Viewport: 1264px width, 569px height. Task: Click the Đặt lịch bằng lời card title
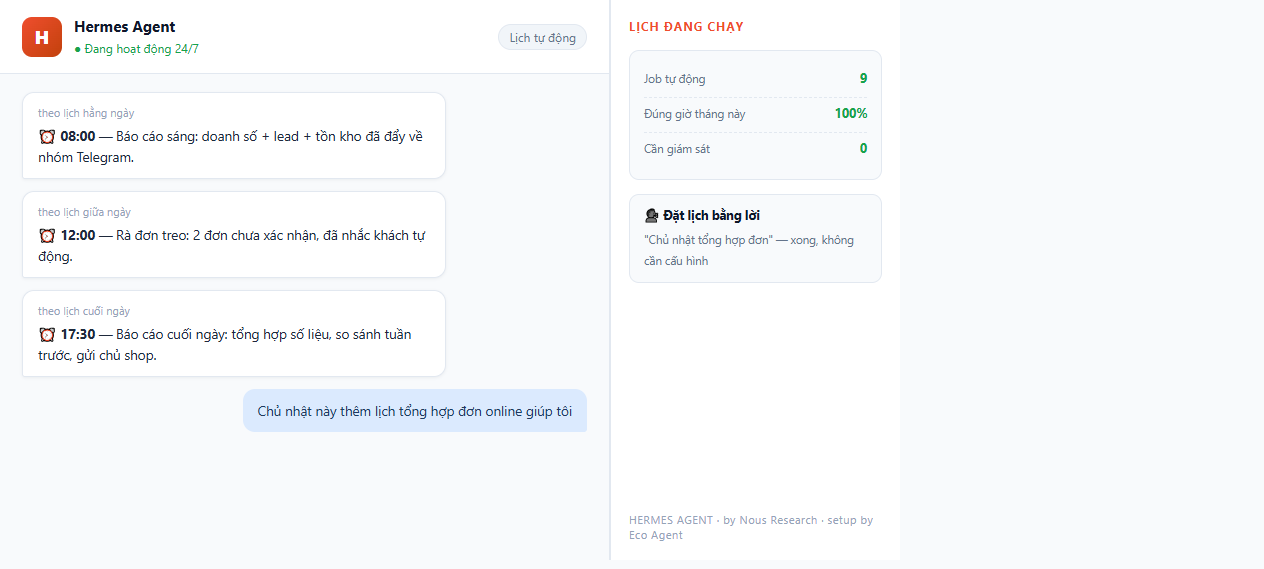tap(711, 215)
